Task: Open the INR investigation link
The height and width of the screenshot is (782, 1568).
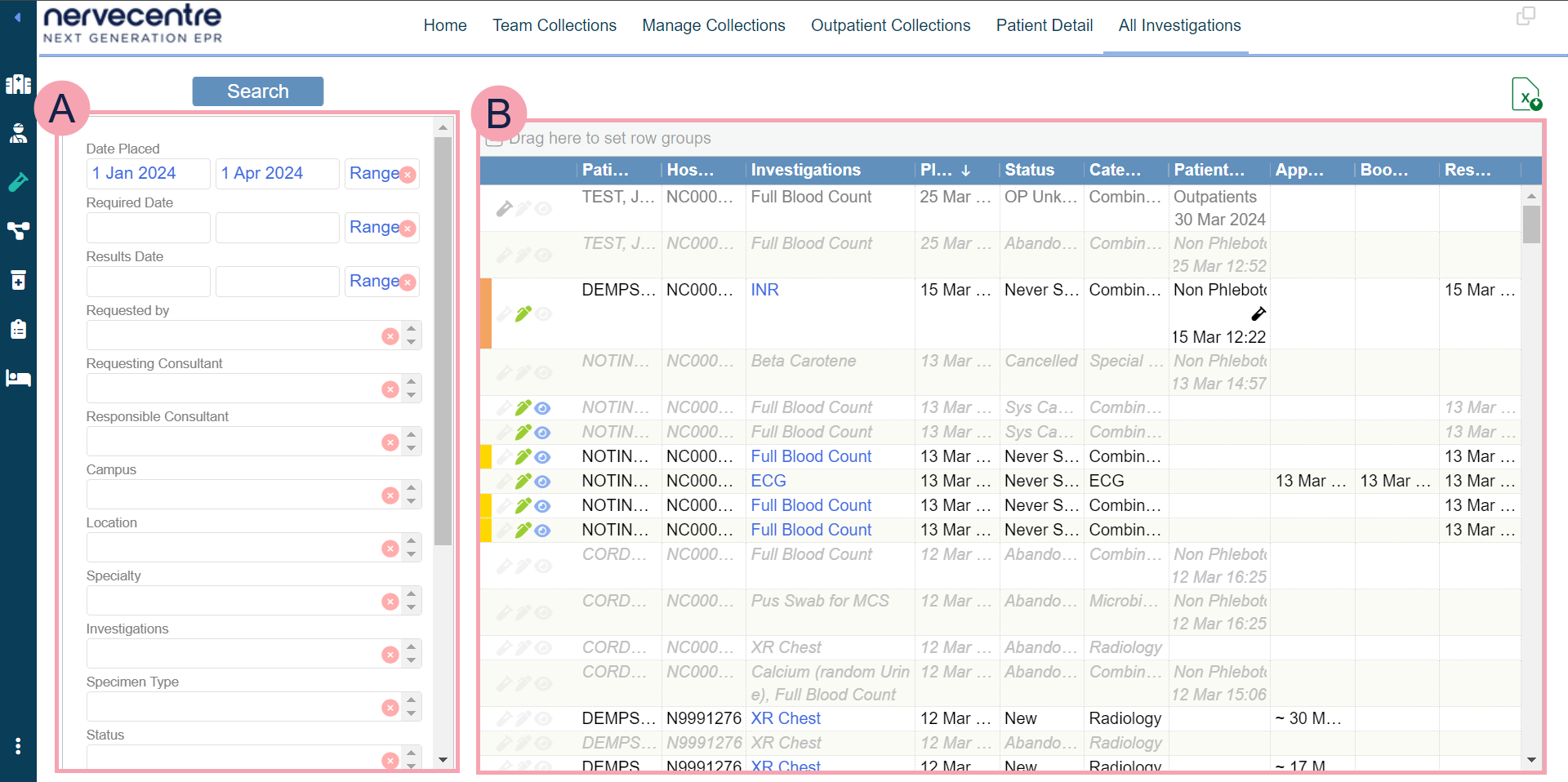Action: (x=764, y=290)
